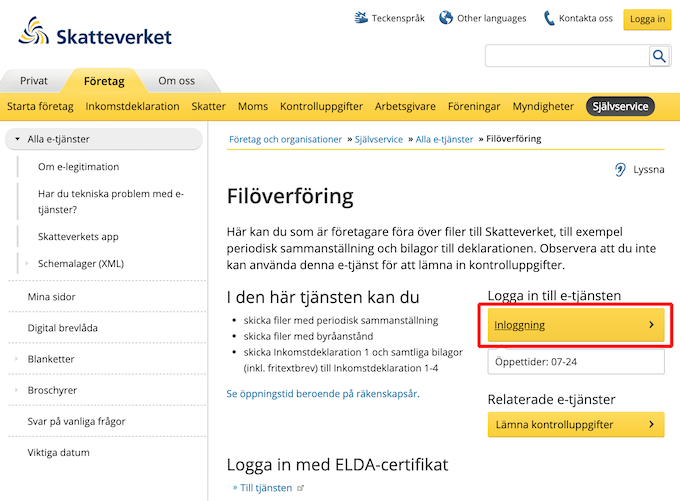The height and width of the screenshot is (501, 680).
Task: Follow the Se öppningstid beroende på räkenskapsår link
Action: (323, 393)
